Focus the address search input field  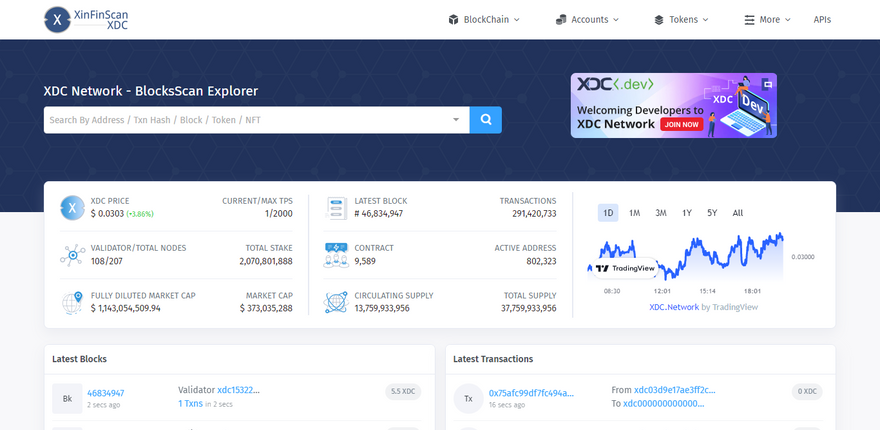pyautogui.click(x=245, y=120)
